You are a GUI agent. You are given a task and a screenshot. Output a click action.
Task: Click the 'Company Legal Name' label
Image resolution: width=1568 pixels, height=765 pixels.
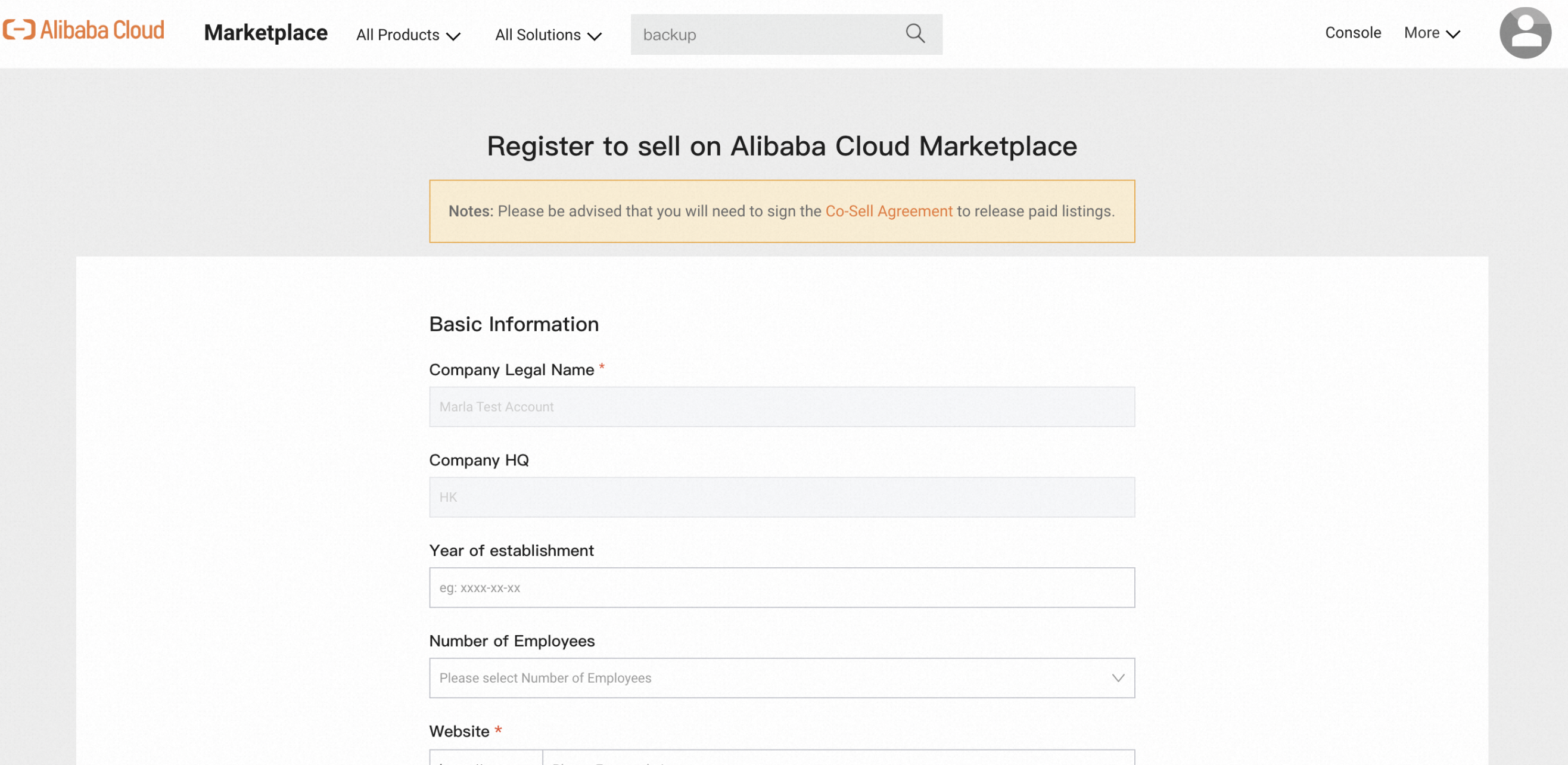[511, 369]
